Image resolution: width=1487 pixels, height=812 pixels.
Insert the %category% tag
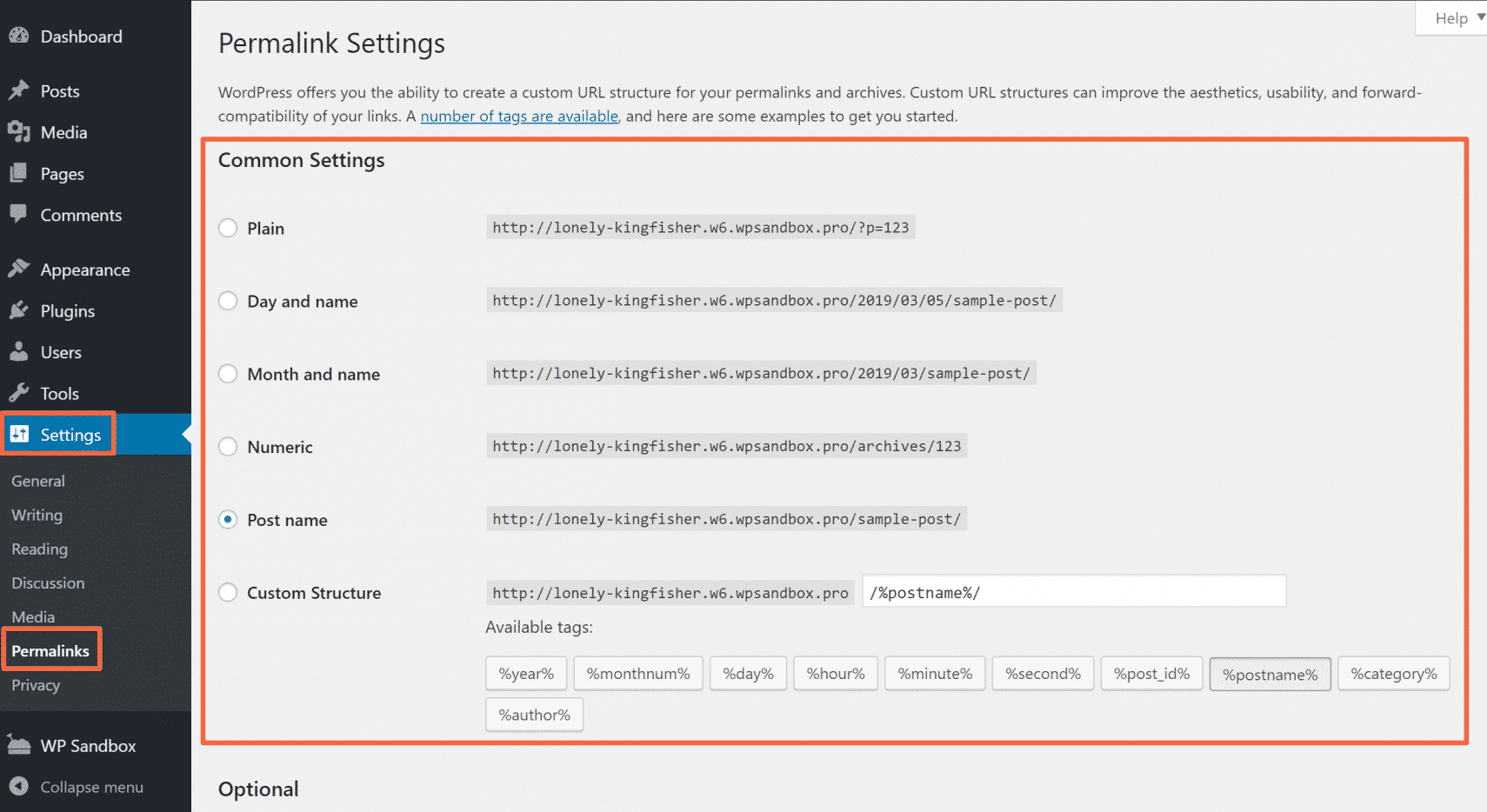click(1393, 673)
